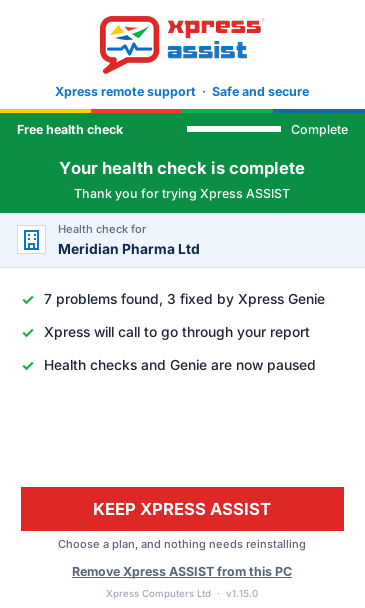The image size is (365, 608).
Task: Click the white health check progress bar
Action: pyautogui.click(x=234, y=129)
